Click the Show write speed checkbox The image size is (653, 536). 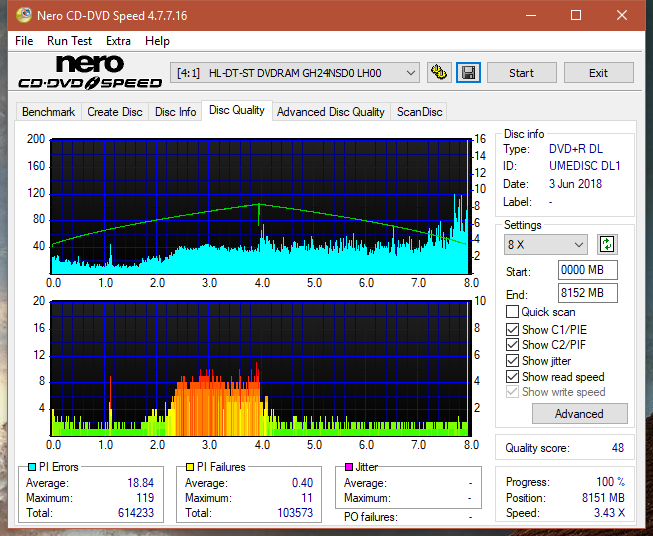point(512,392)
